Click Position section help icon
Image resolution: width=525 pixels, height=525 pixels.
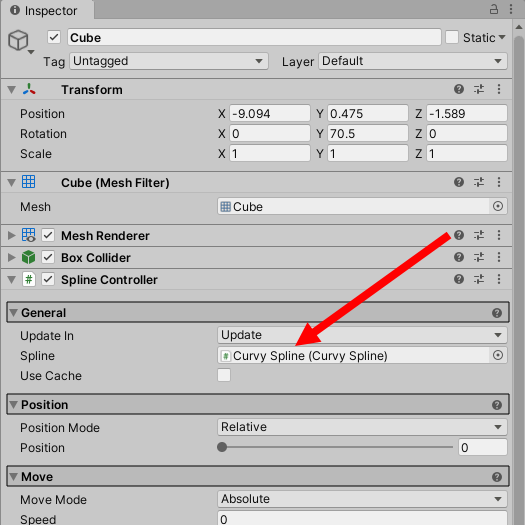(497, 405)
